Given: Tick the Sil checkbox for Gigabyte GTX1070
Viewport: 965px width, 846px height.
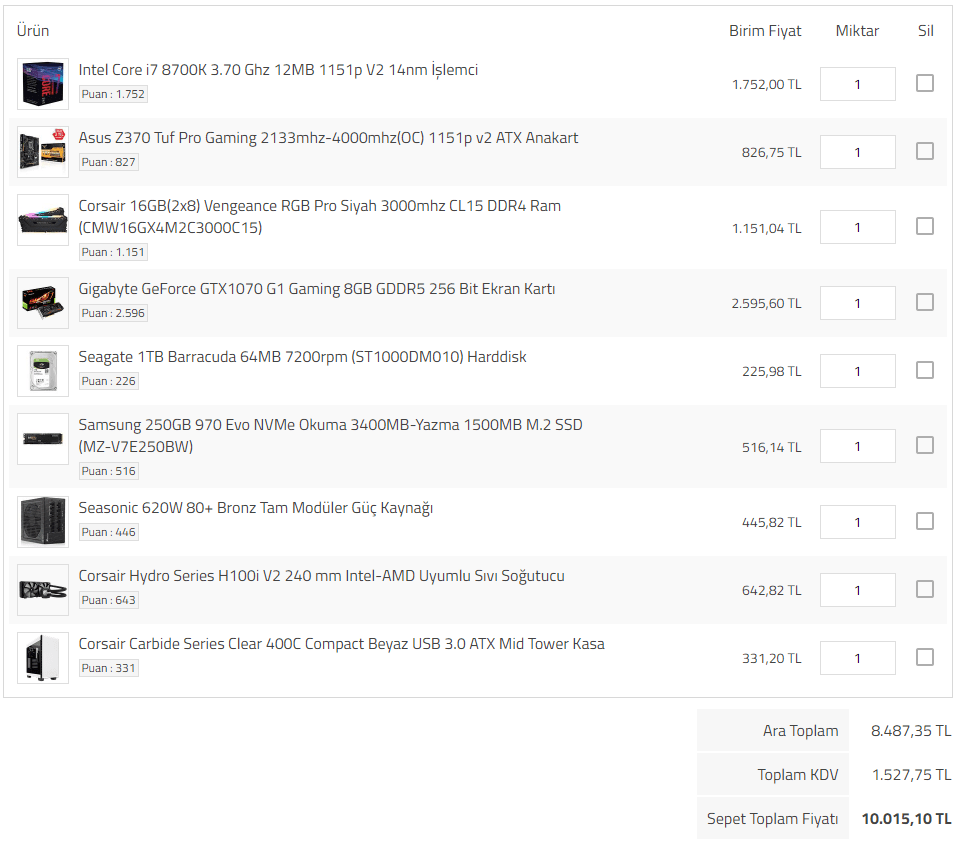Looking at the screenshot, I should tap(925, 302).
